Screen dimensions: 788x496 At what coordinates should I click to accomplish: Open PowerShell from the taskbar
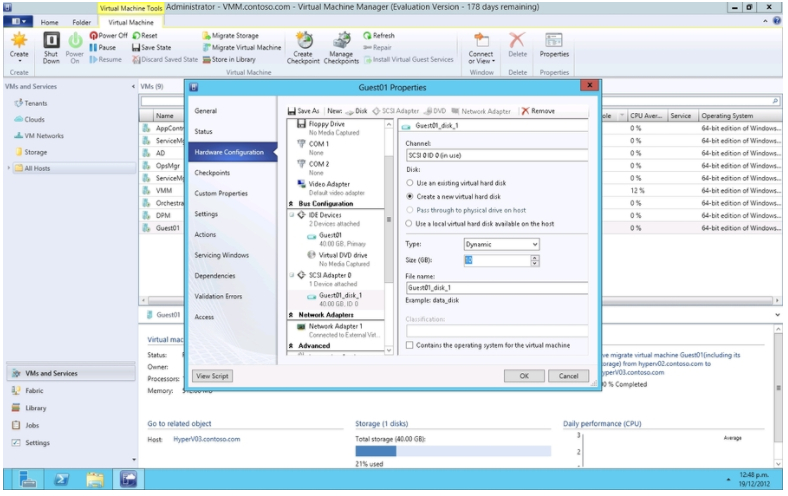click(61, 479)
